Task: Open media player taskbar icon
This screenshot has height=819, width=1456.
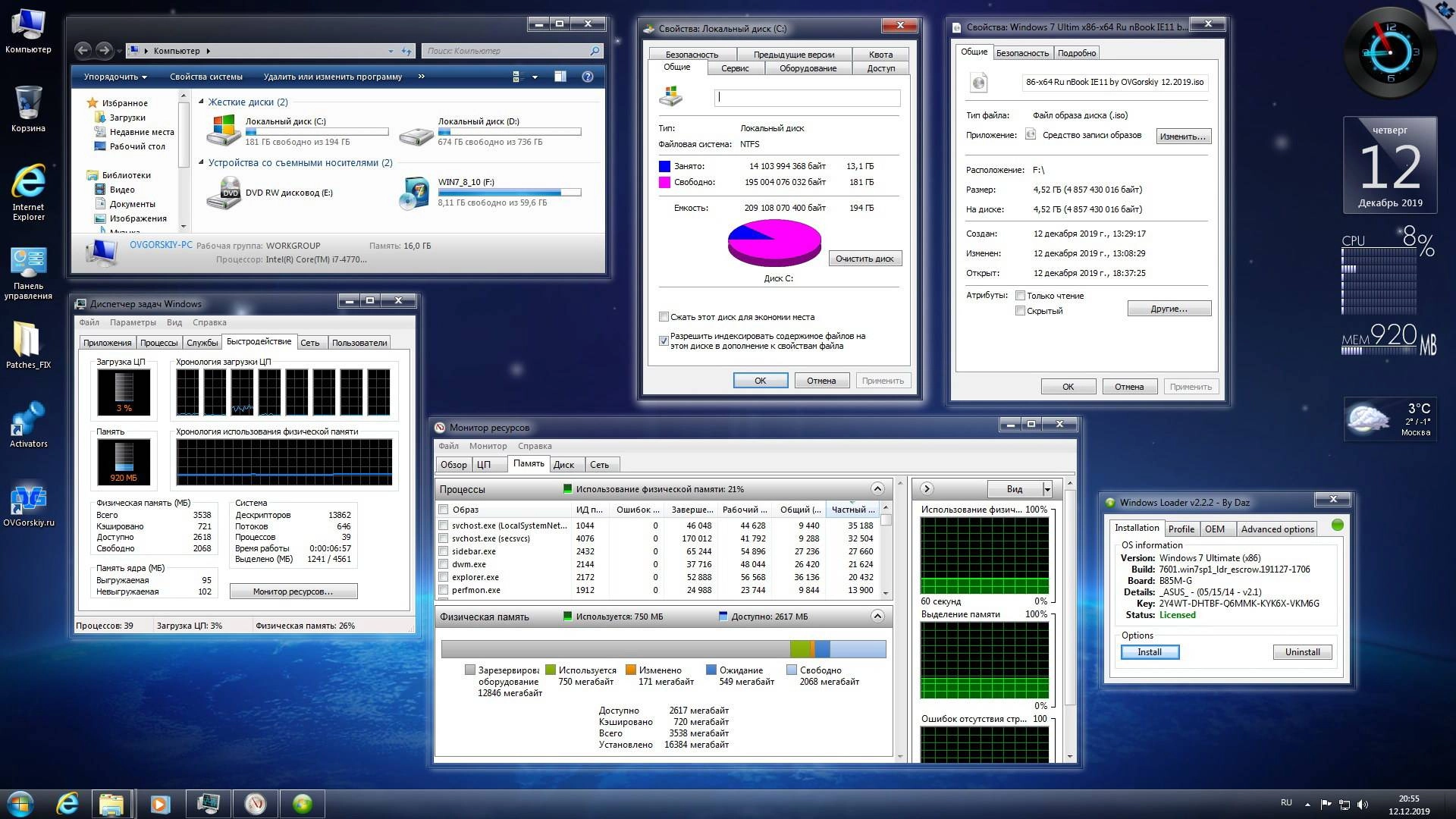Action: tap(160, 804)
